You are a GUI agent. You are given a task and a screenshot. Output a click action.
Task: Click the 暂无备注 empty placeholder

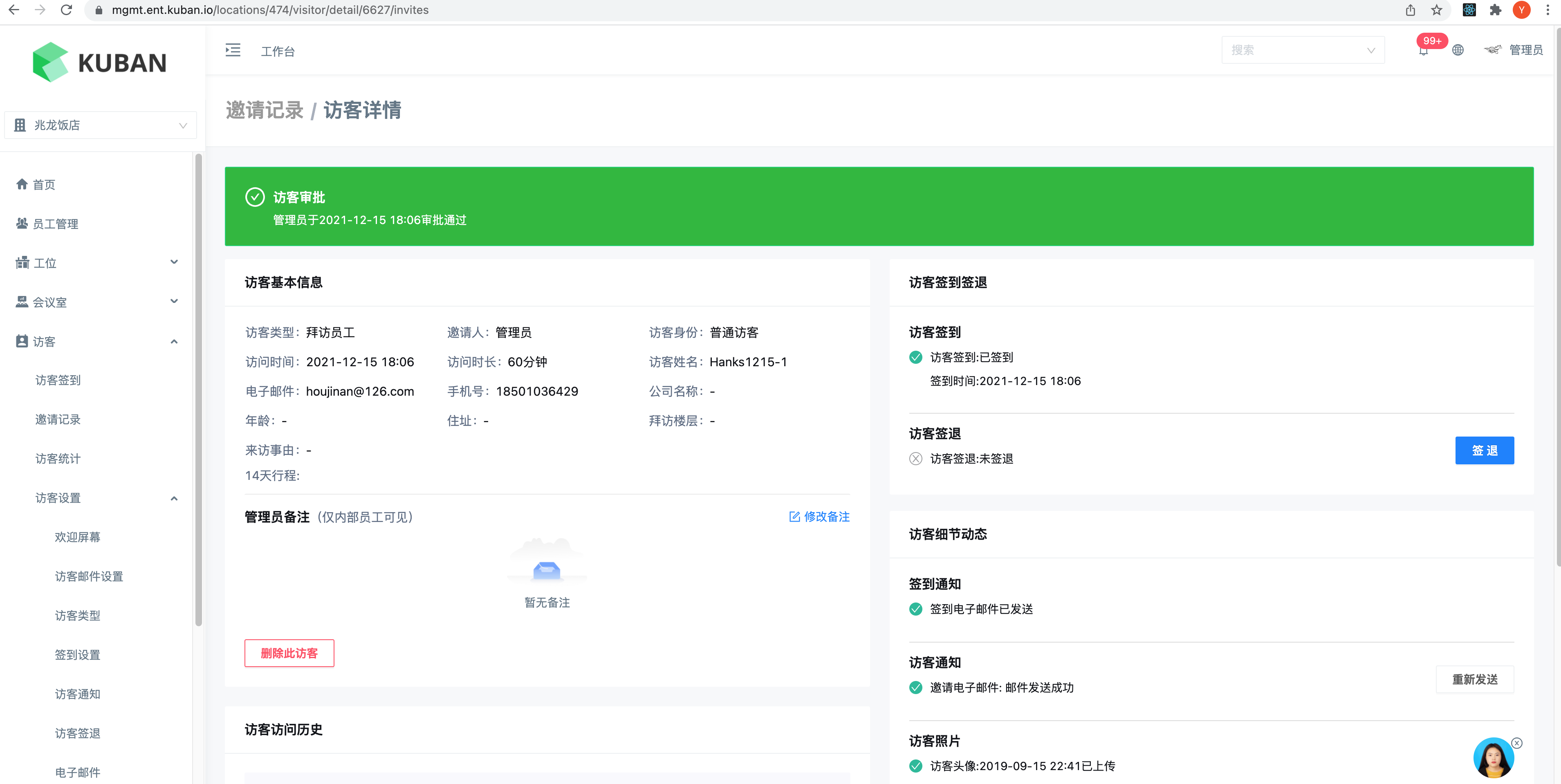[547, 573]
